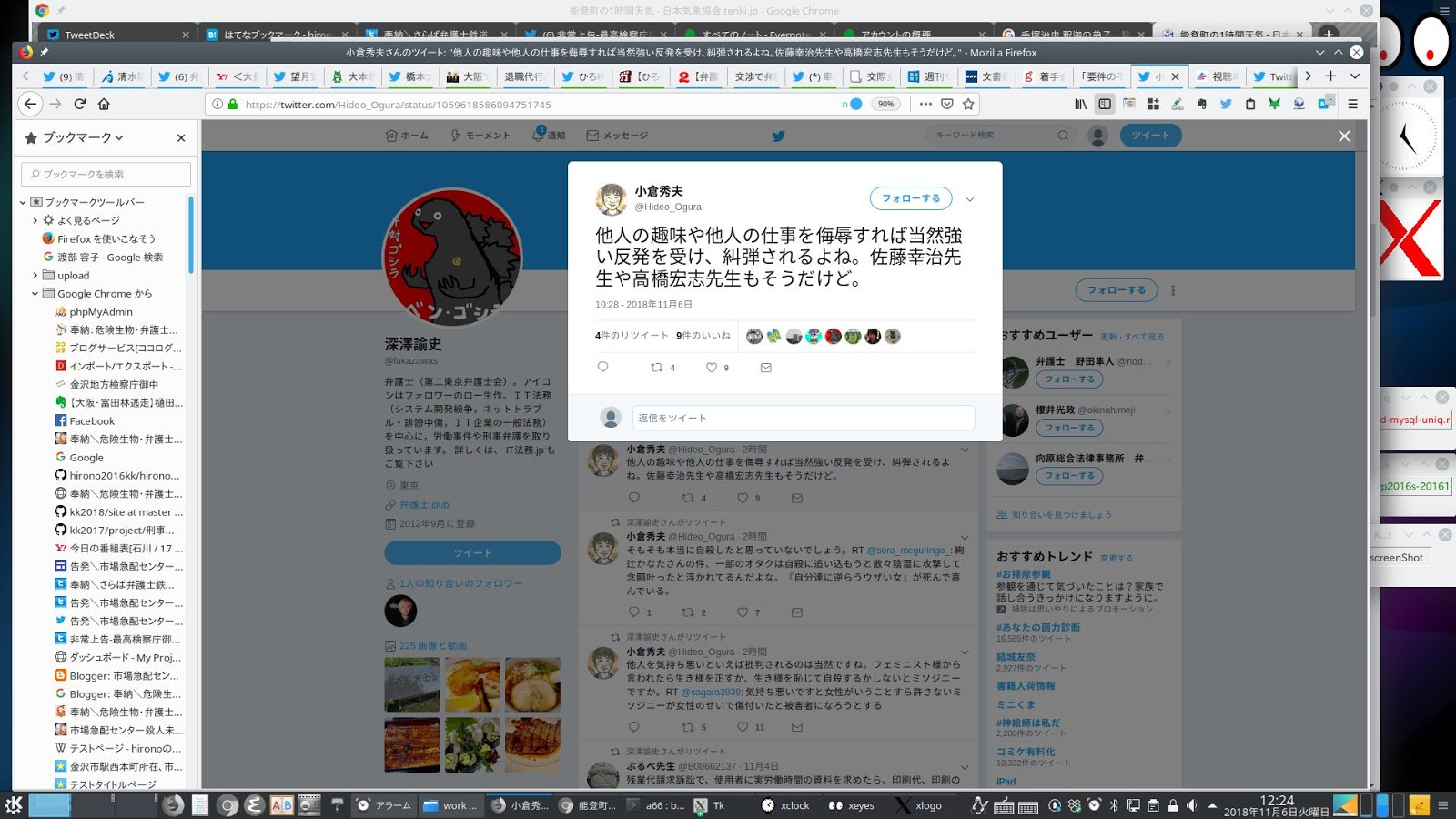
Task: Follow 弁護士 野田隼人 in suggestions
Action: 1069,379
